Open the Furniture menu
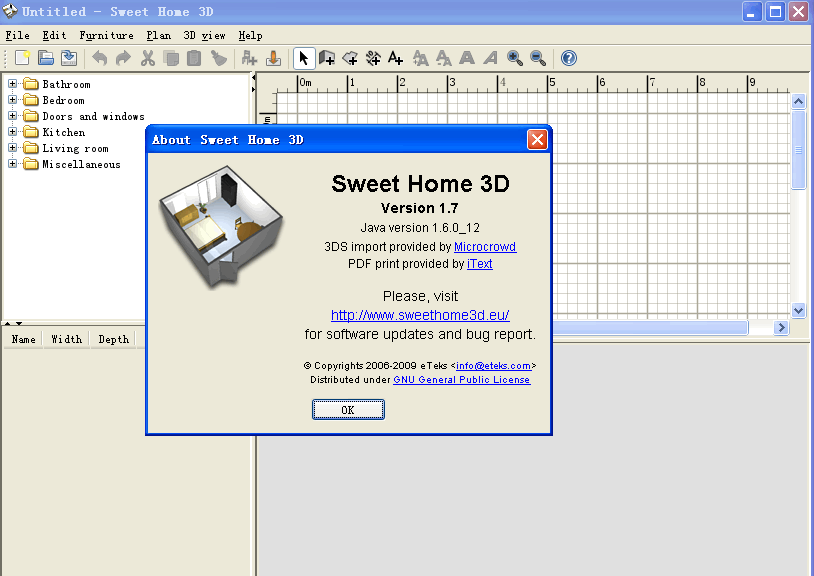The image size is (814, 576). [x=106, y=35]
